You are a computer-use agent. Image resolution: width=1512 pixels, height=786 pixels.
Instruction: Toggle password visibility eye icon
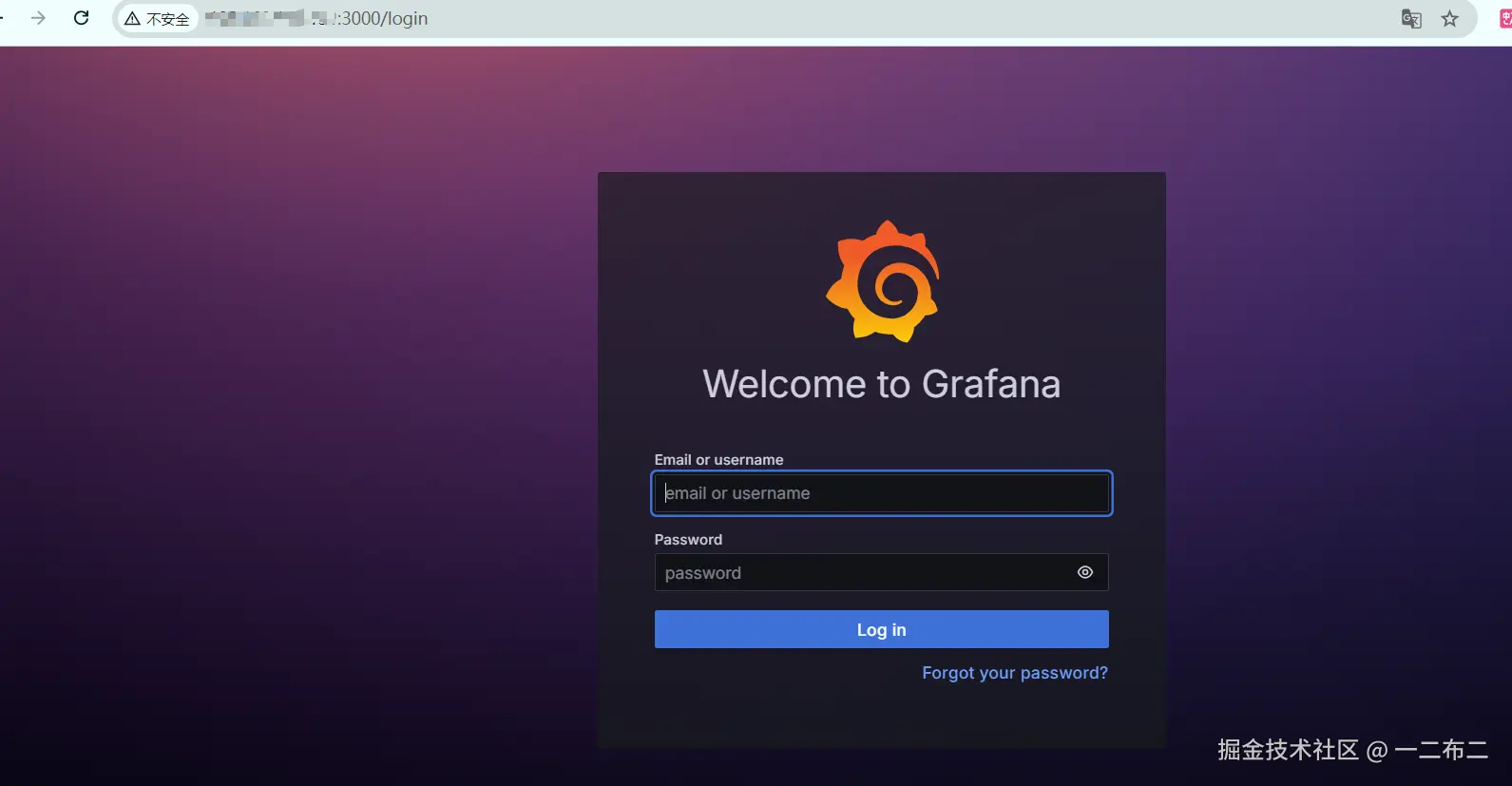pyautogui.click(x=1085, y=572)
